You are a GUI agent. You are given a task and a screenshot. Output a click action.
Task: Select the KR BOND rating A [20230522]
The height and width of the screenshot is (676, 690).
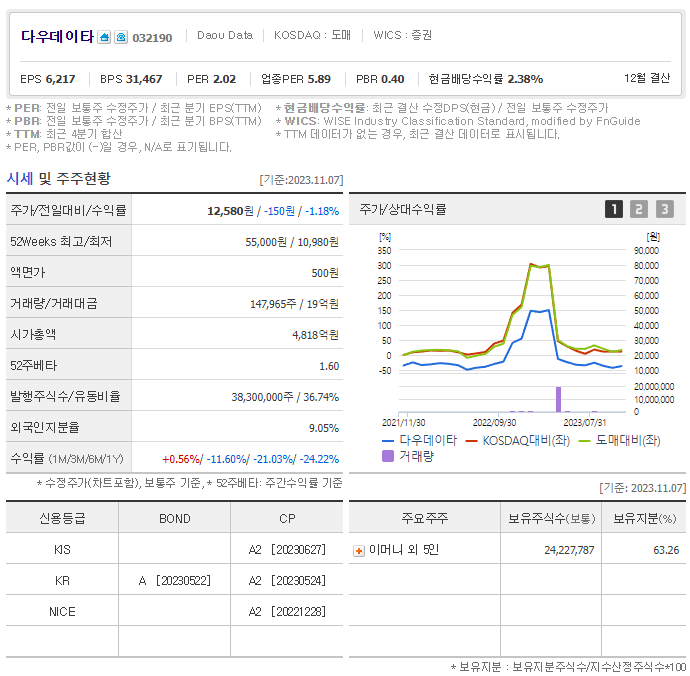coord(175,581)
